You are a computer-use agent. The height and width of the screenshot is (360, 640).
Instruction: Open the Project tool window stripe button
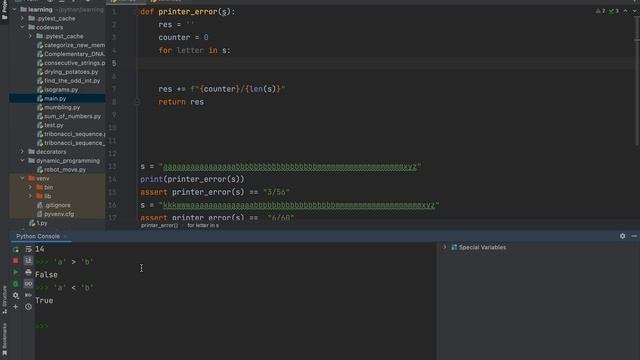tap(4, 10)
